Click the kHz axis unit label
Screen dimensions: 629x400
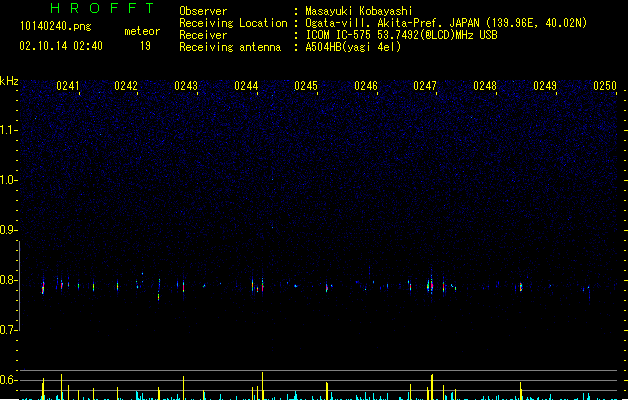pyautogui.click(x=9, y=81)
